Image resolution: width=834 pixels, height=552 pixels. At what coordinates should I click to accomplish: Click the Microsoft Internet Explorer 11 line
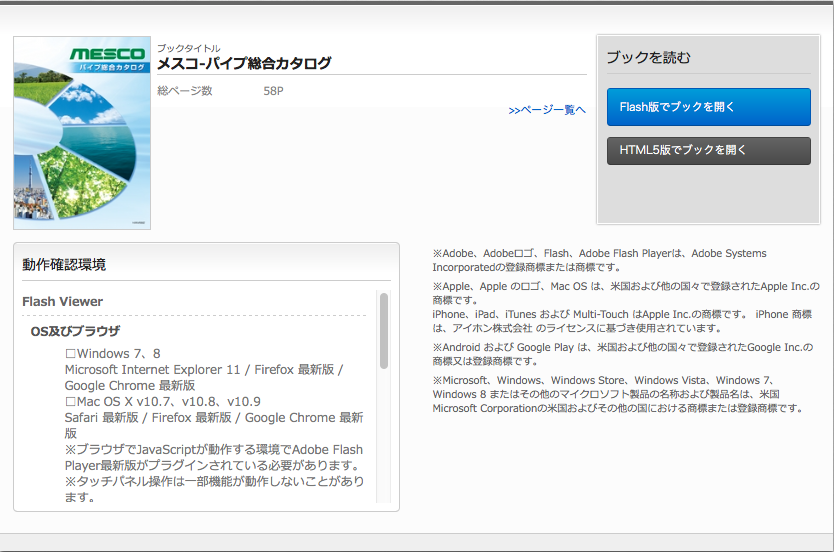[x=204, y=378]
